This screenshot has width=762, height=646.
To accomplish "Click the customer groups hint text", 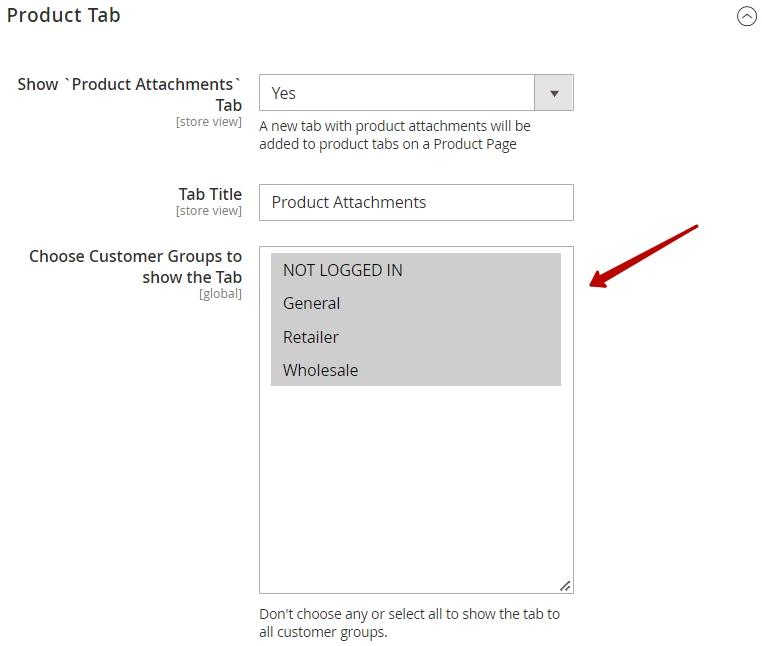I will (409, 623).
